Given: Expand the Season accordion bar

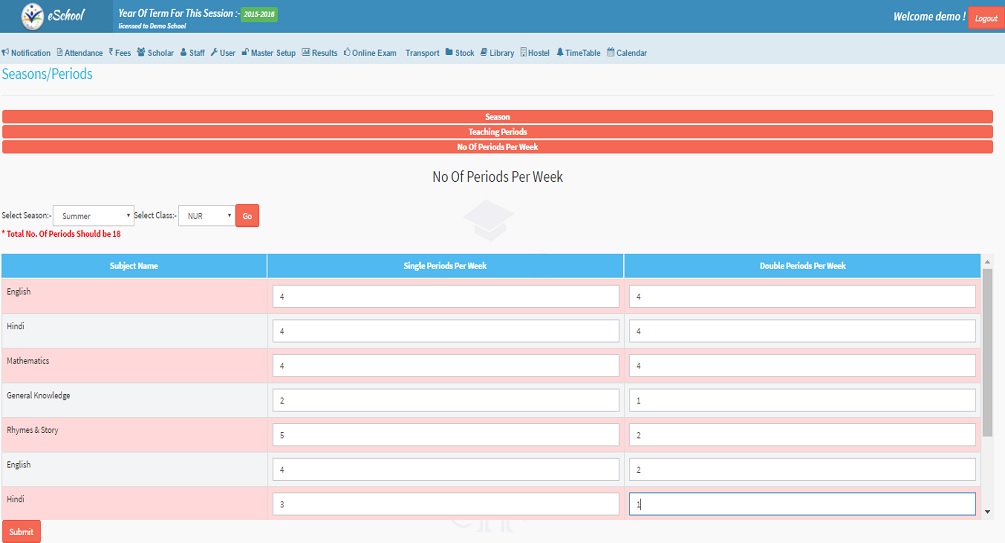Looking at the screenshot, I should coord(497,117).
